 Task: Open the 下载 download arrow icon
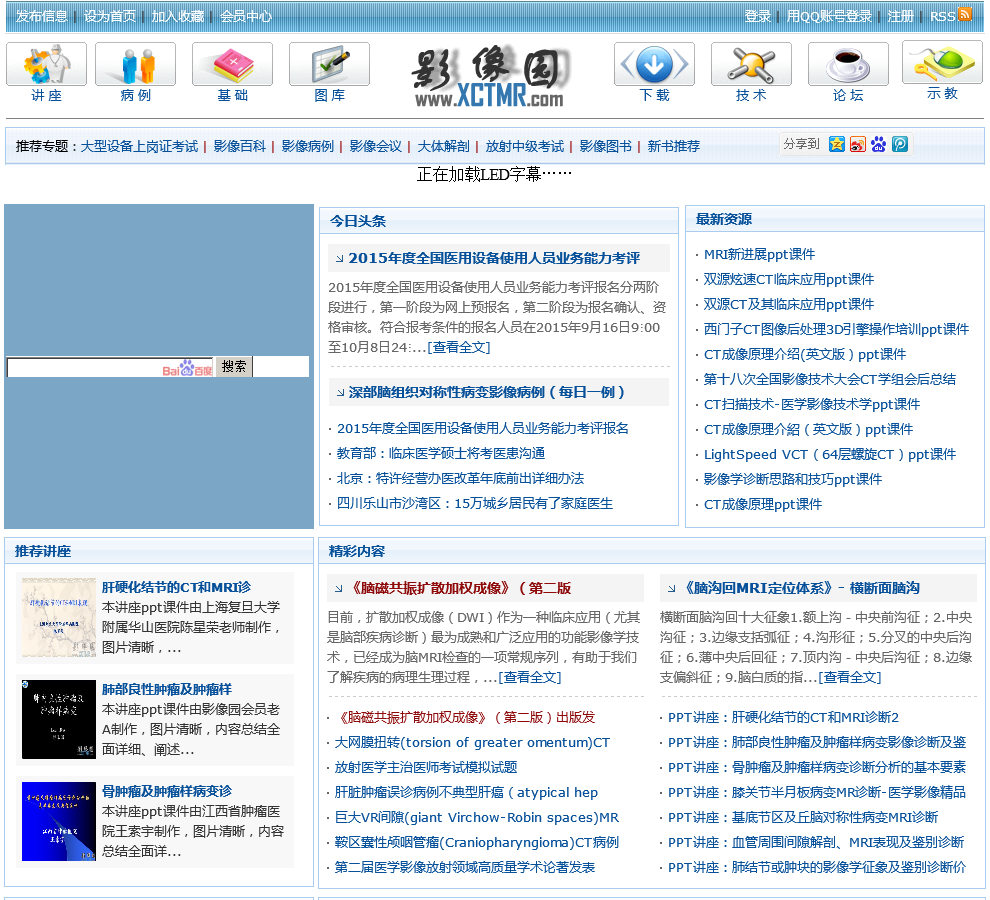654,64
